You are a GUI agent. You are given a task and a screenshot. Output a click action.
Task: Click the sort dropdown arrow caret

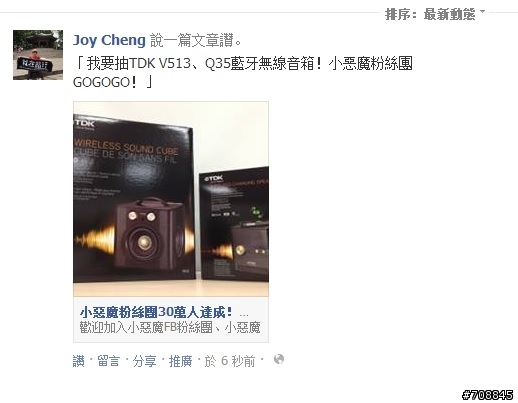click(x=482, y=12)
